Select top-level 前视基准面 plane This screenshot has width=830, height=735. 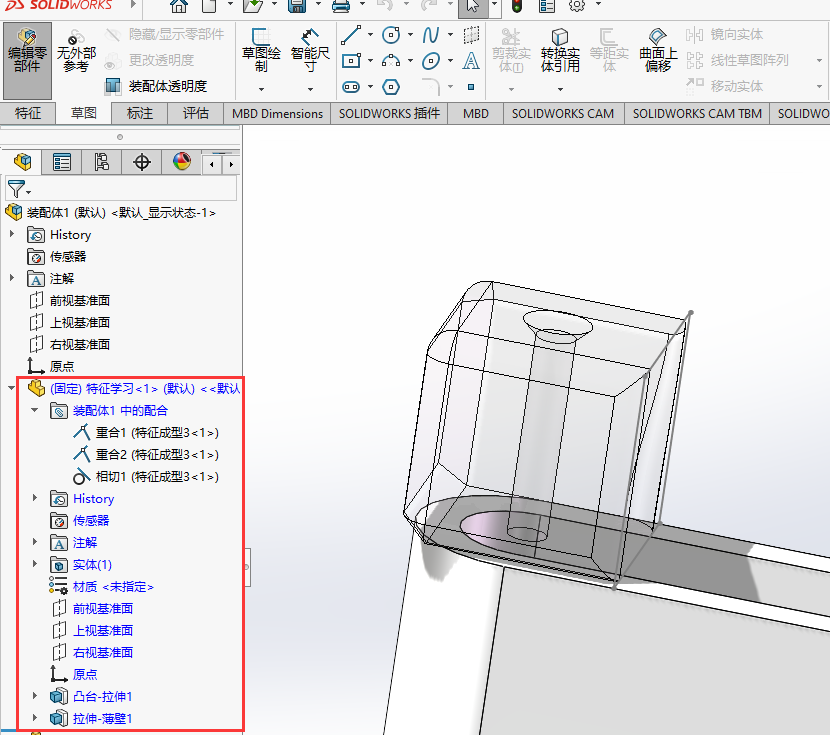(69, 301)
